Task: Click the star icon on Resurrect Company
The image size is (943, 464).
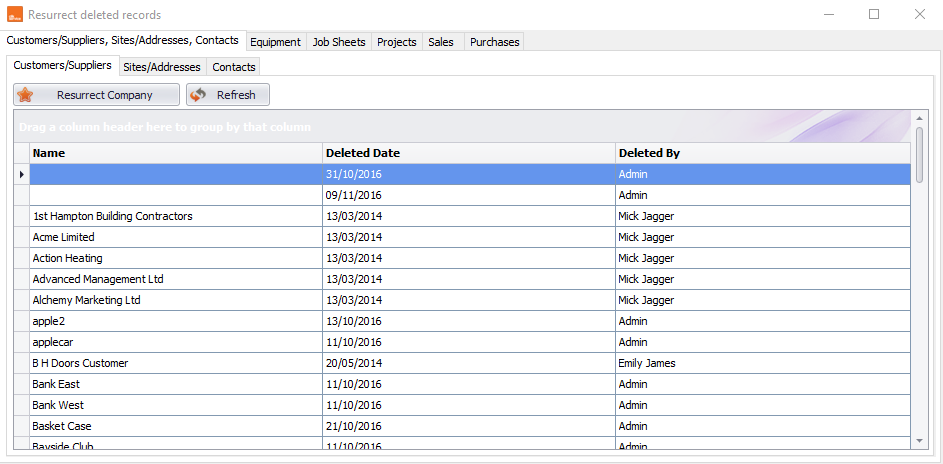Action: pos(25,95)
